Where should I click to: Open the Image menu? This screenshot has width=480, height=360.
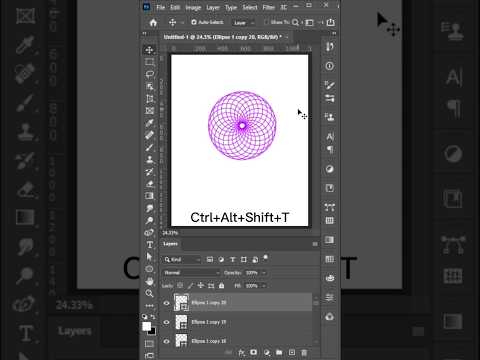193,7
